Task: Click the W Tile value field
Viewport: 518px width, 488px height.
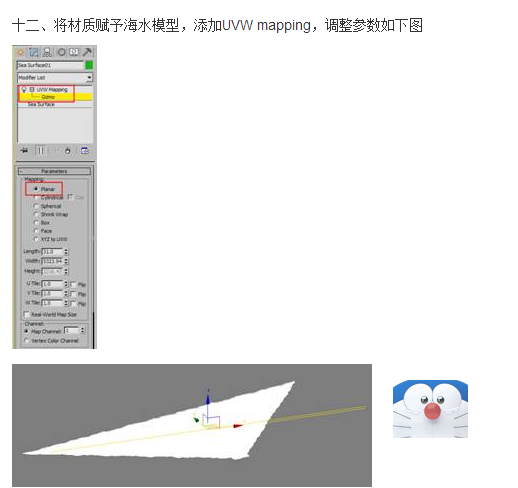Action: (52, 303)
